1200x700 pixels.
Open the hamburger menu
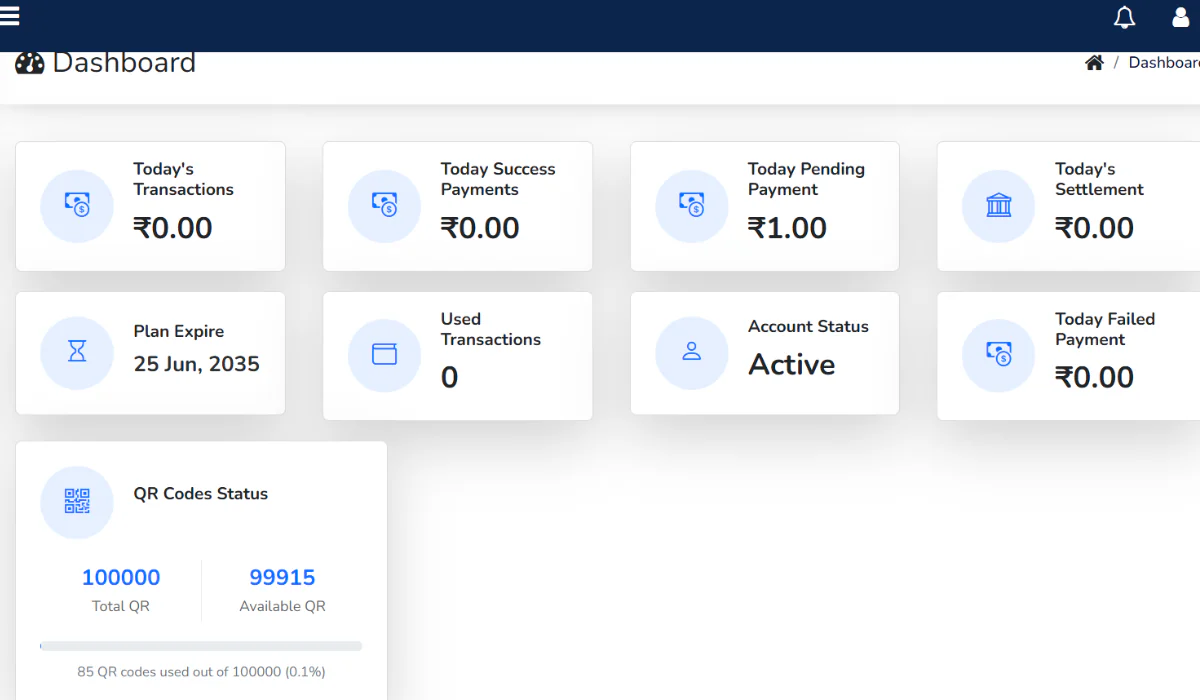[x=10, y=17]
